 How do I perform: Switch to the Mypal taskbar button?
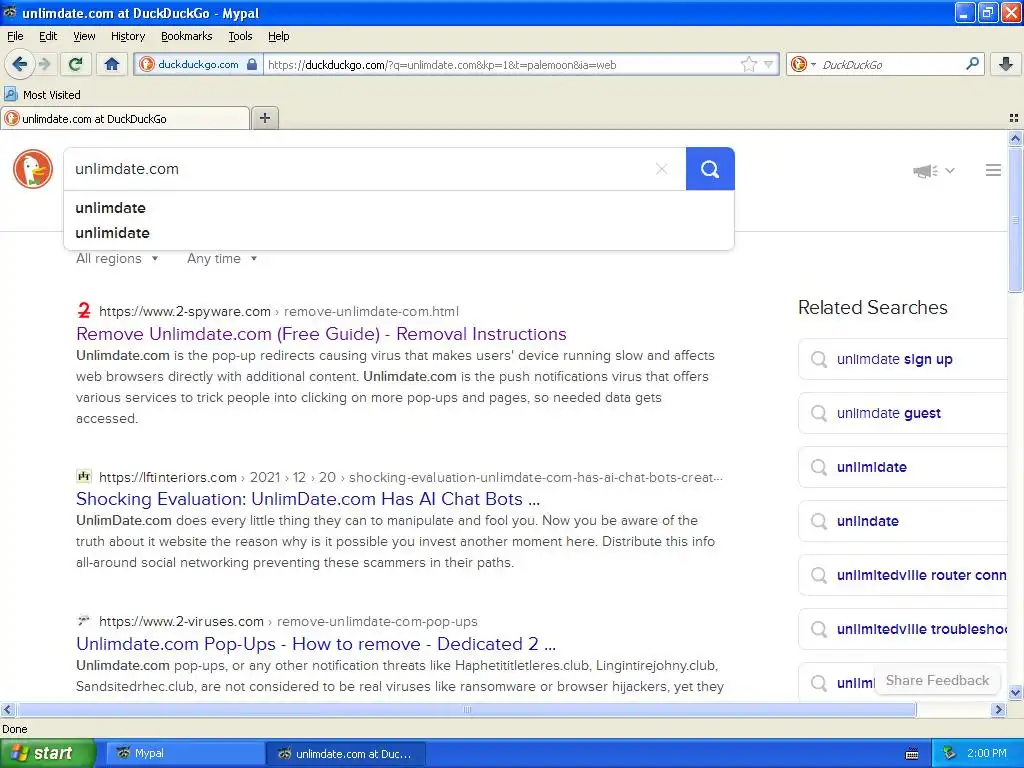pyautogui.click(x=185, y=754)
